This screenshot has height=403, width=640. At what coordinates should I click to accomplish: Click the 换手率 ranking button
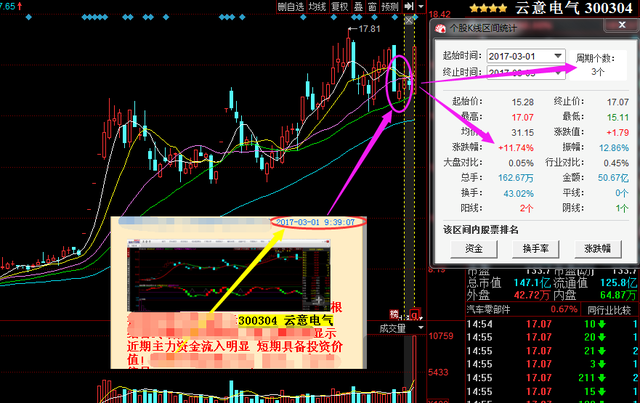coord(536,249)
